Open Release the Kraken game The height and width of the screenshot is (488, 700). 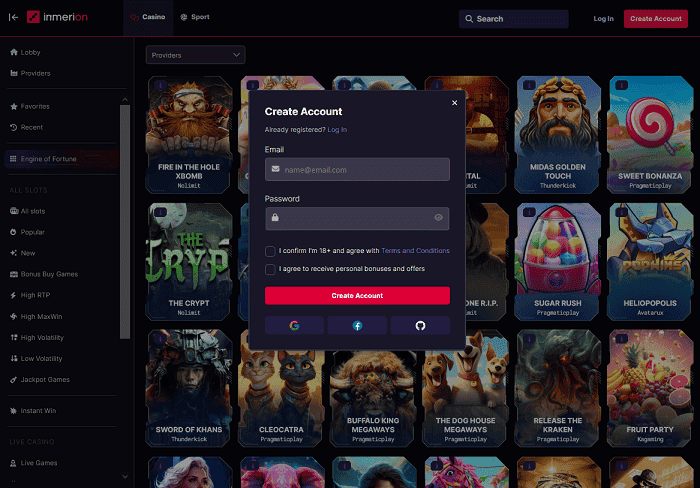click(558, 388)
